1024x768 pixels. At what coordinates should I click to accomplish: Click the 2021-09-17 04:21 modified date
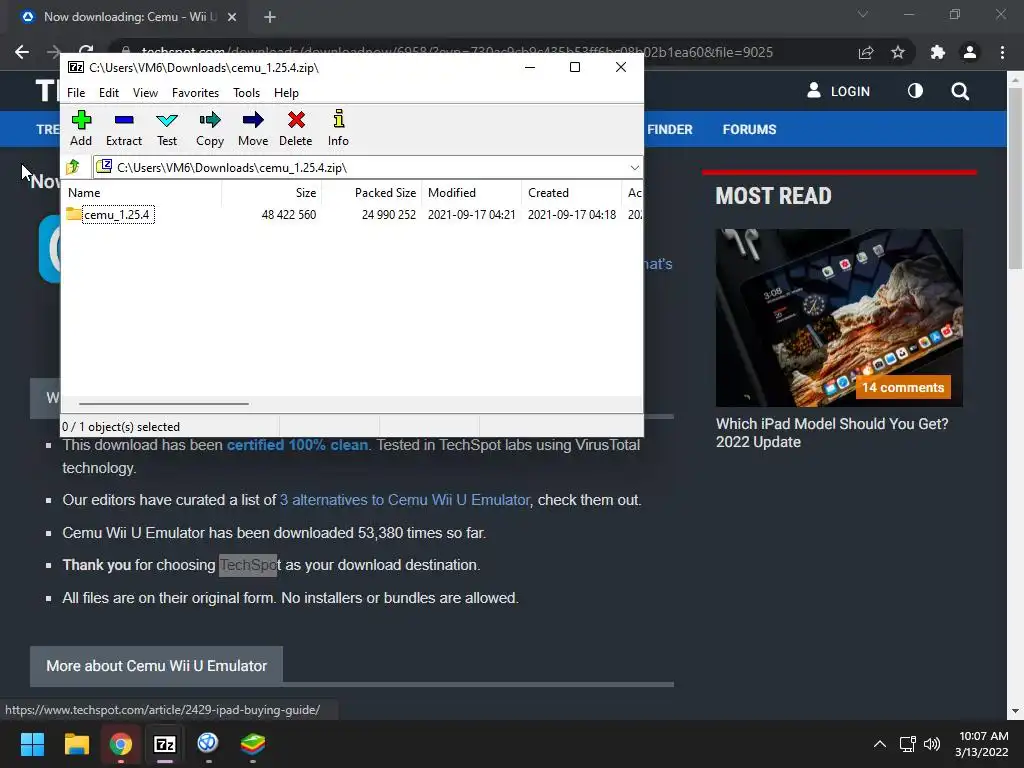tap(472, 215)
